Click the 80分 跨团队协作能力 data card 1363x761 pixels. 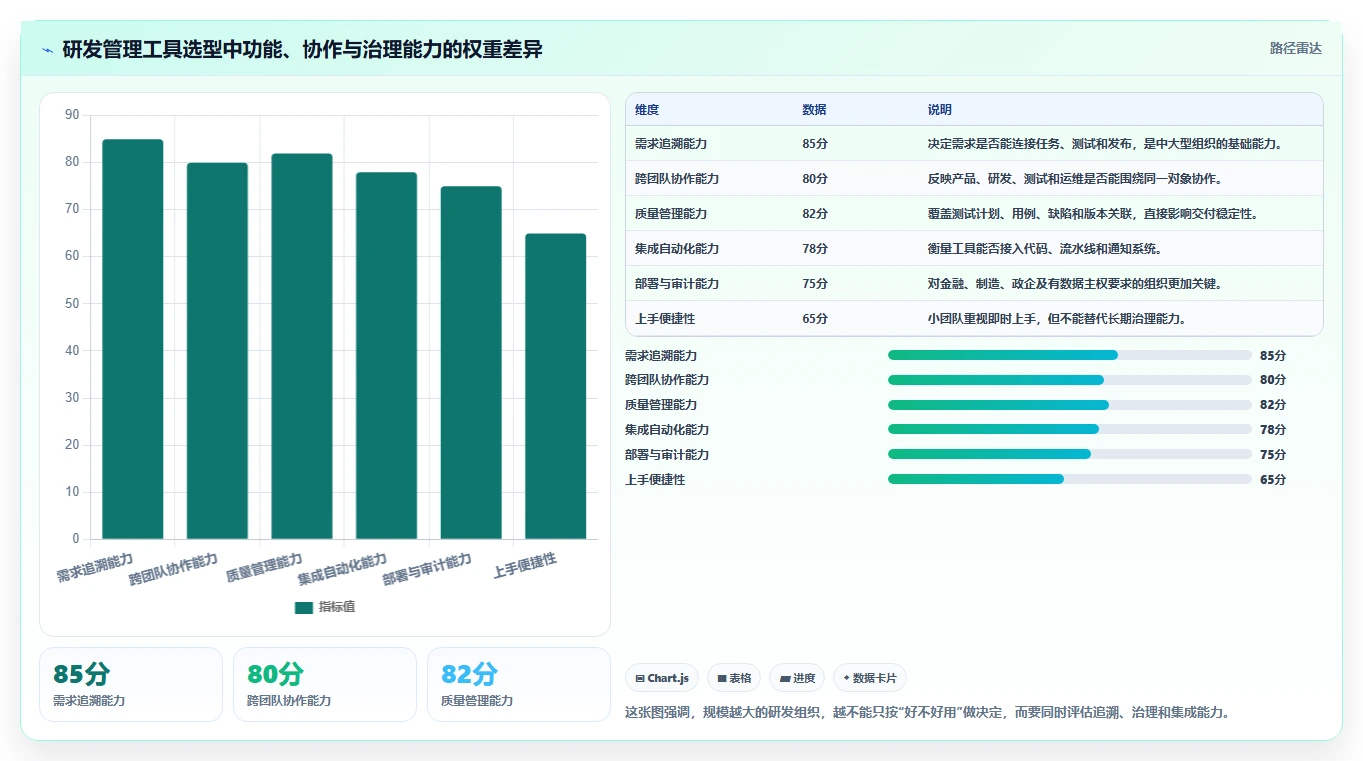coord(325,684)
